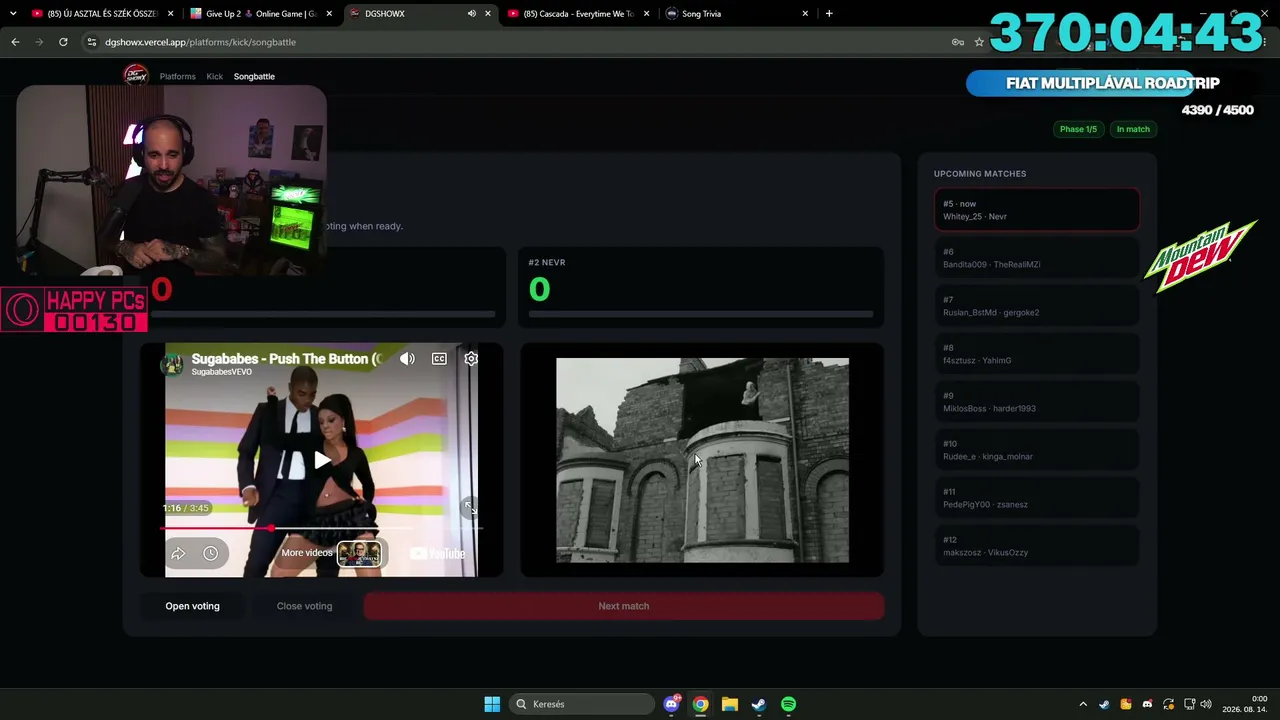This screenshot has height=720, width=1280.
Task: Play the Sugababes Push The Button video
Action: click(321, 460)
